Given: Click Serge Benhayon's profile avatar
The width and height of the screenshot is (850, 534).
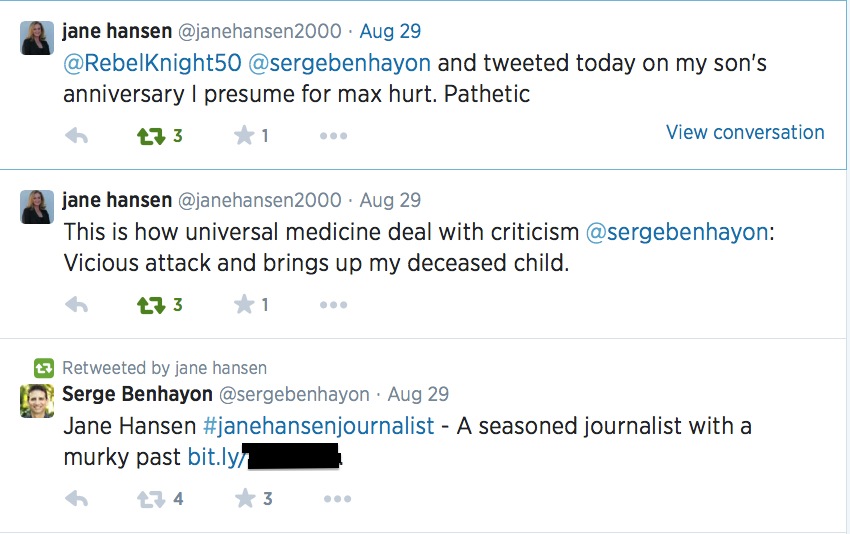Looking at the screenshot, I should pos(37,400).
